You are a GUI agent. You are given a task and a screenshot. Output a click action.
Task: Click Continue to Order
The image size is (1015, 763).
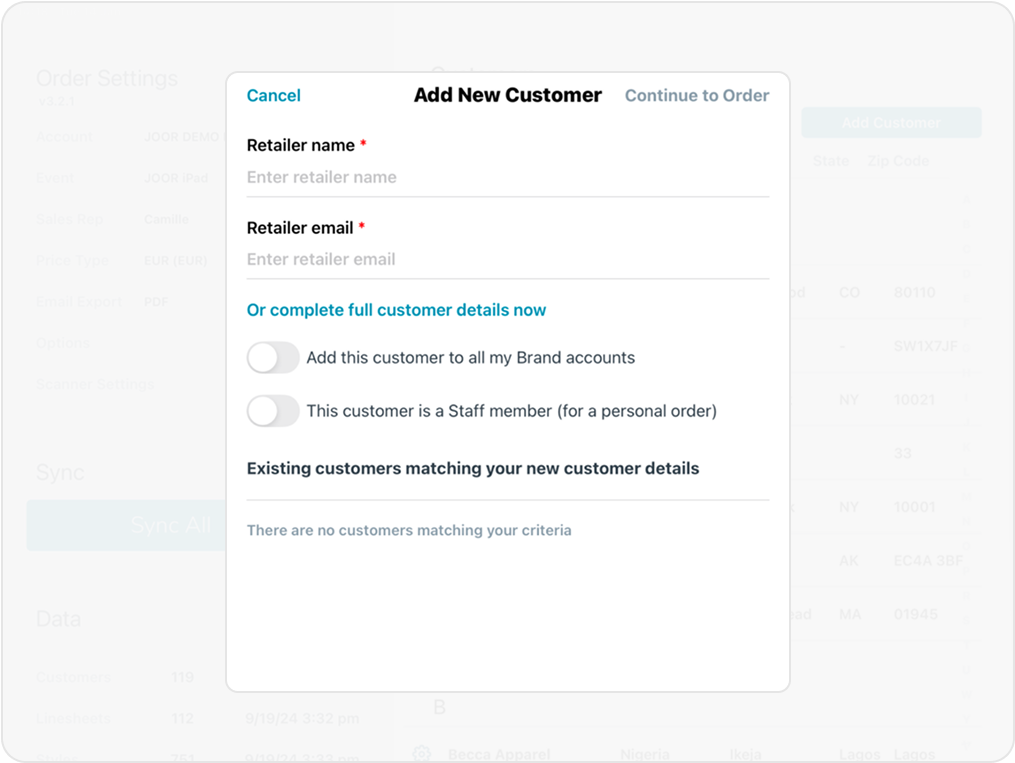pos(696,96)
